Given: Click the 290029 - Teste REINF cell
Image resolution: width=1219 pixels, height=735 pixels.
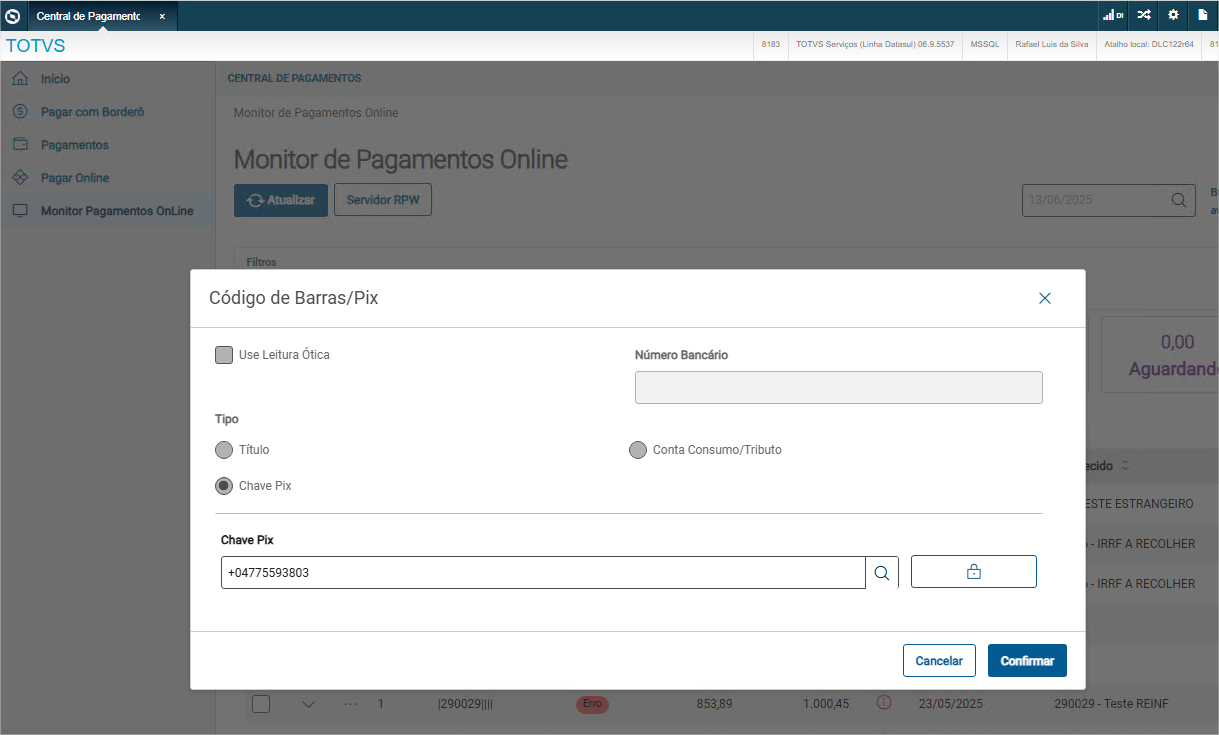Looking at the screenshot, I should [x=1111, y=704].
